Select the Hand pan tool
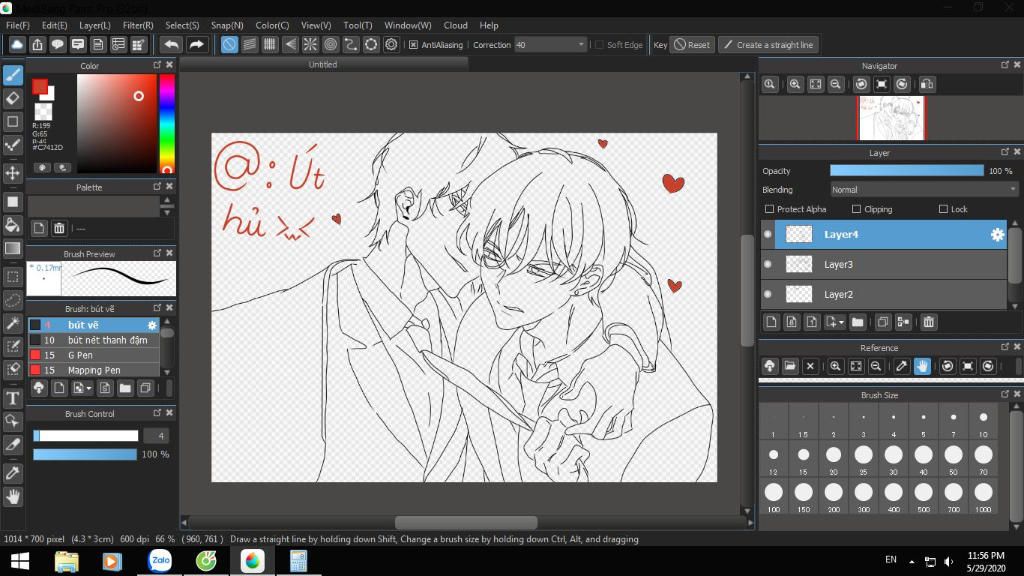 (x=12, y=497)
